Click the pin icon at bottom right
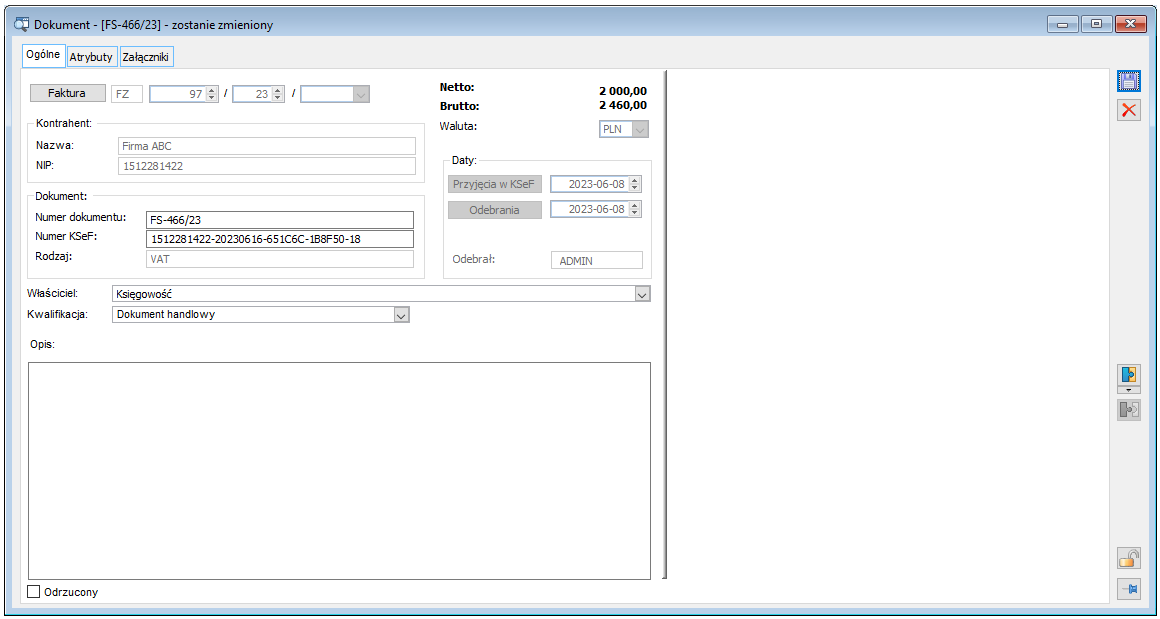 pyautogui.click(x=1129, y=589)
